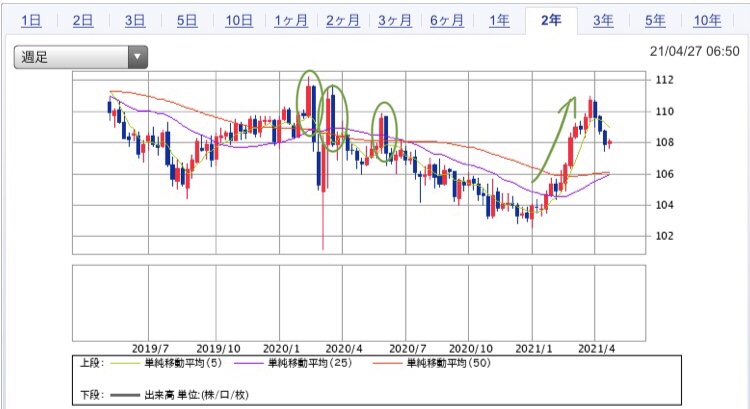Open the 週足 candle interval dropdown

coord(80,57)
